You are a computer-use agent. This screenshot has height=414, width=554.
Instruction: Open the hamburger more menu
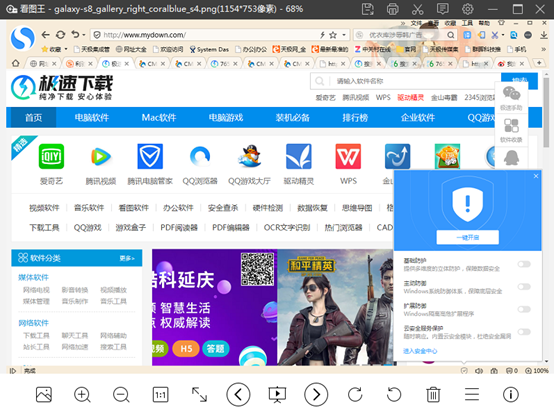[x=472, y=394]
